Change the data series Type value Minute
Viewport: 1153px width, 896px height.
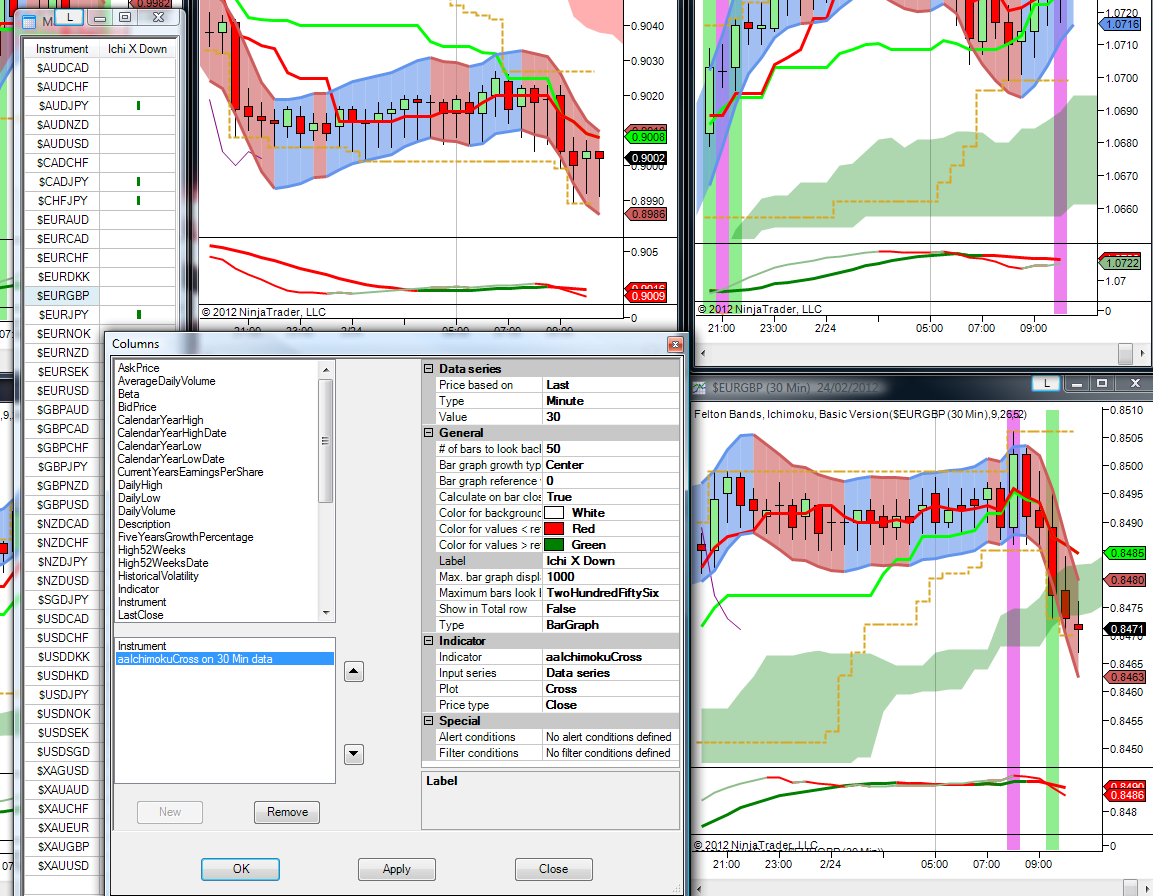point(610,401)
